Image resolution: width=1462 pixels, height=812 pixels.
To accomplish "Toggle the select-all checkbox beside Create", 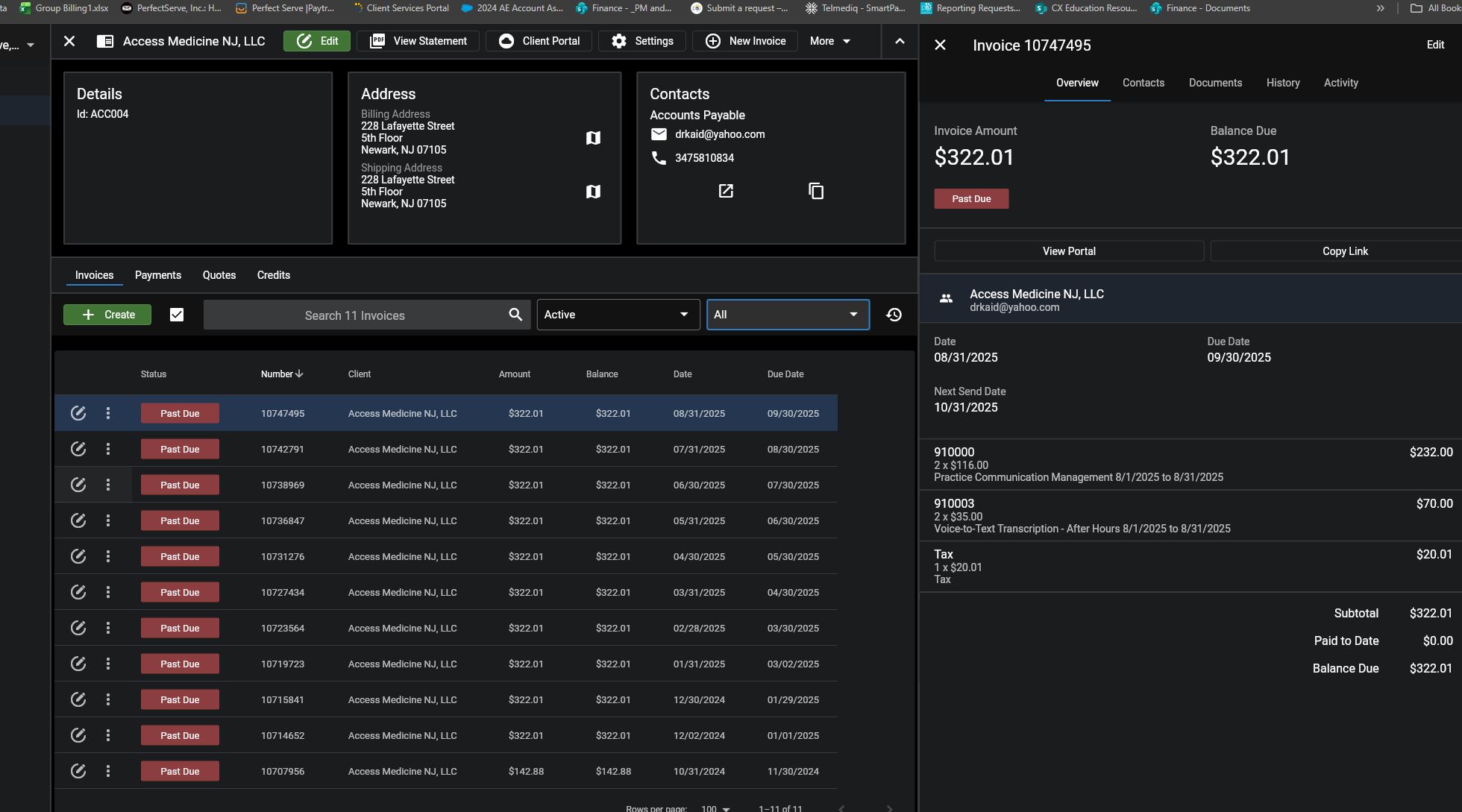I will click(177, 315).
